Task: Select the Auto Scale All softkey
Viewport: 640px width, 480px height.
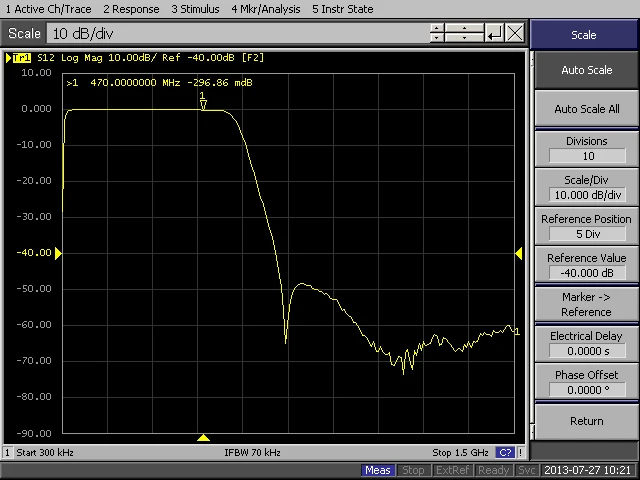Action: 587,109
